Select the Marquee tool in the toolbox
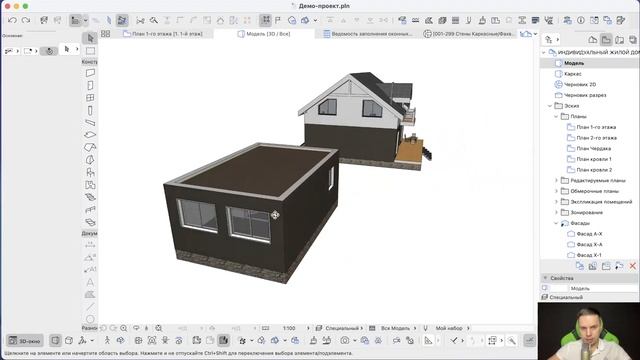This screenshot has width=640, height=360. tap(90, 51)
